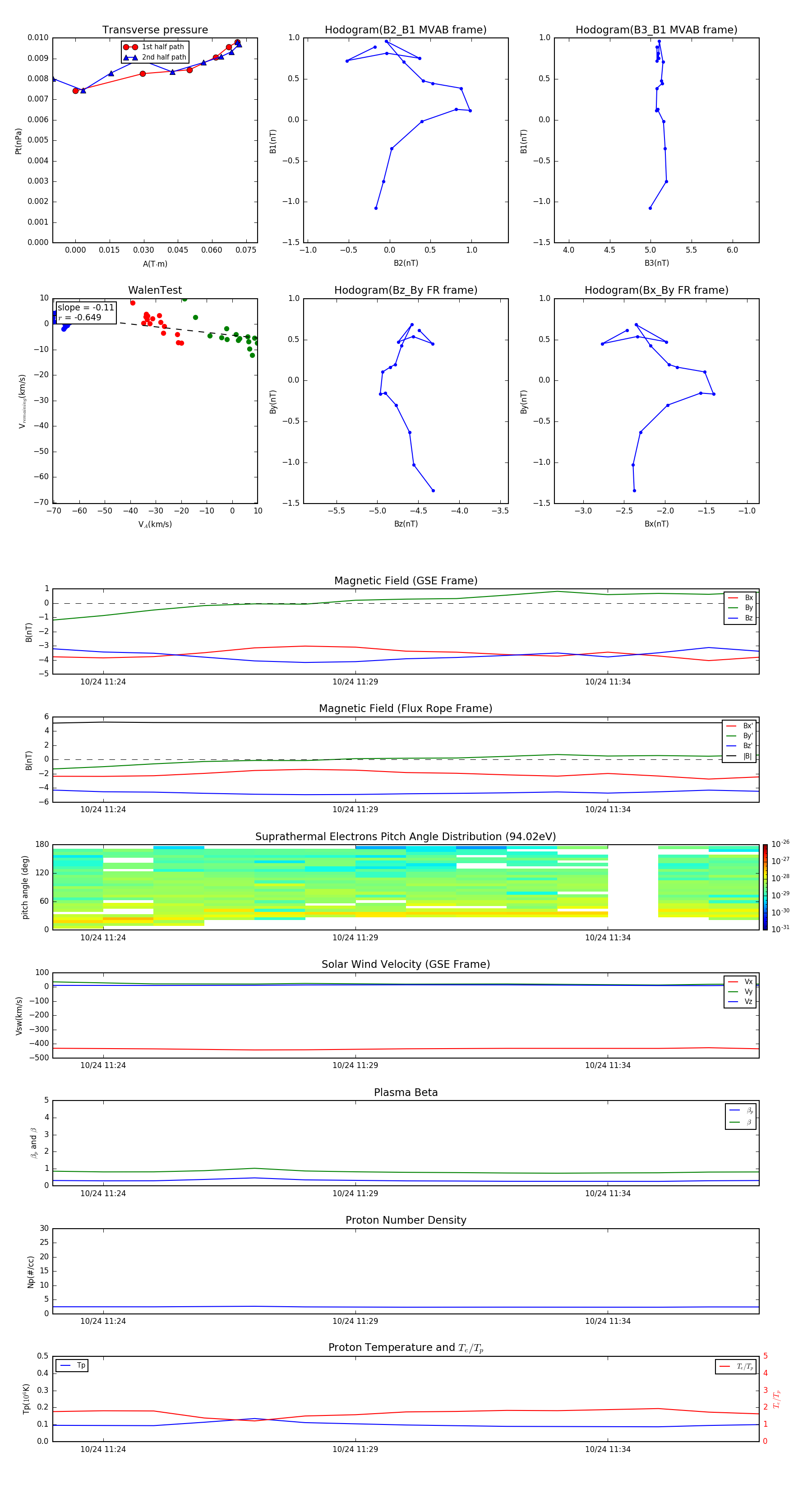Image resolution: width=812 pixels, height=1489 pixels.
Task: Click the "B2(nT)" axis label
Action: (406, 263)
